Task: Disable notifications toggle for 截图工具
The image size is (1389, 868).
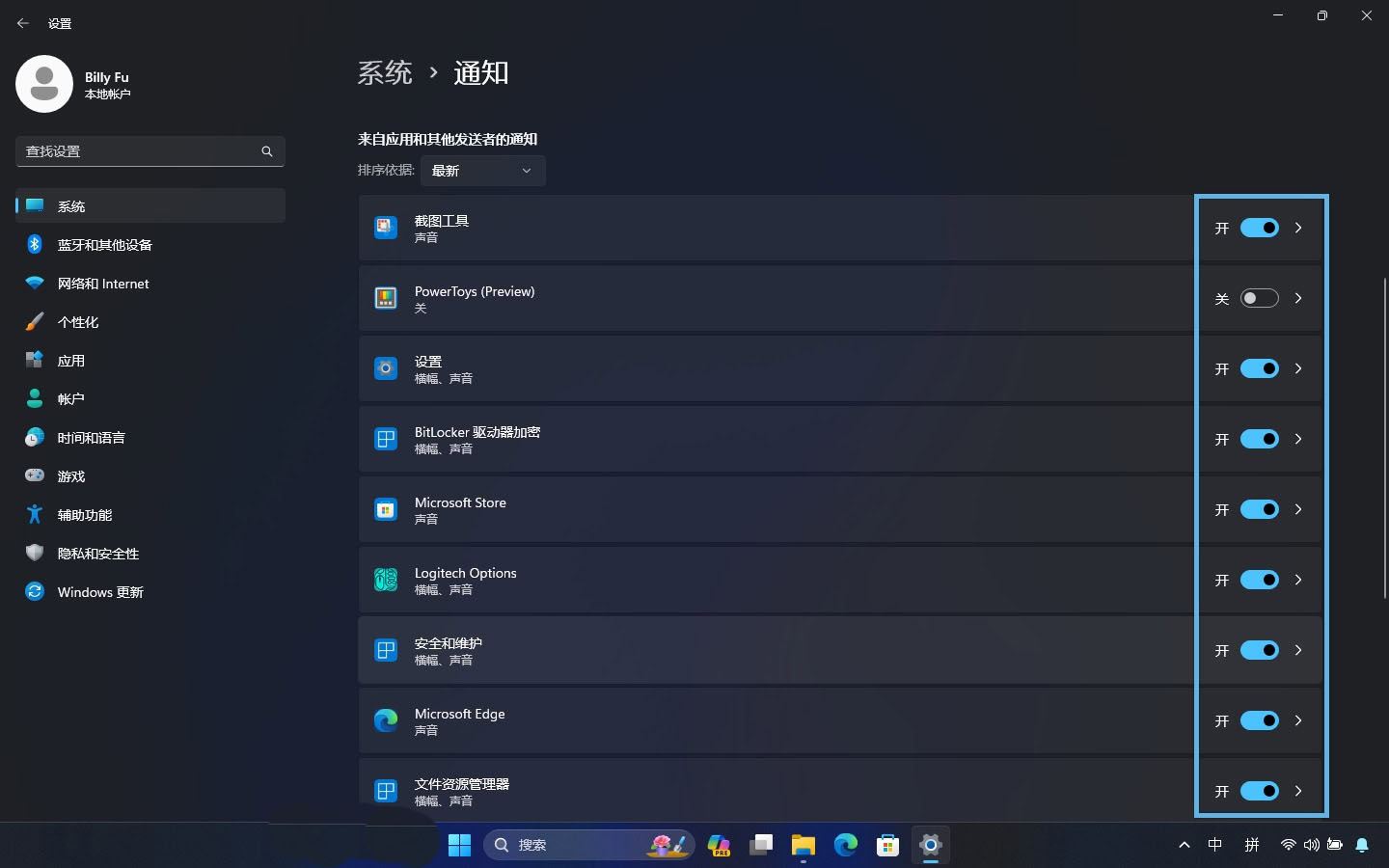Action: coord(1259,228)
